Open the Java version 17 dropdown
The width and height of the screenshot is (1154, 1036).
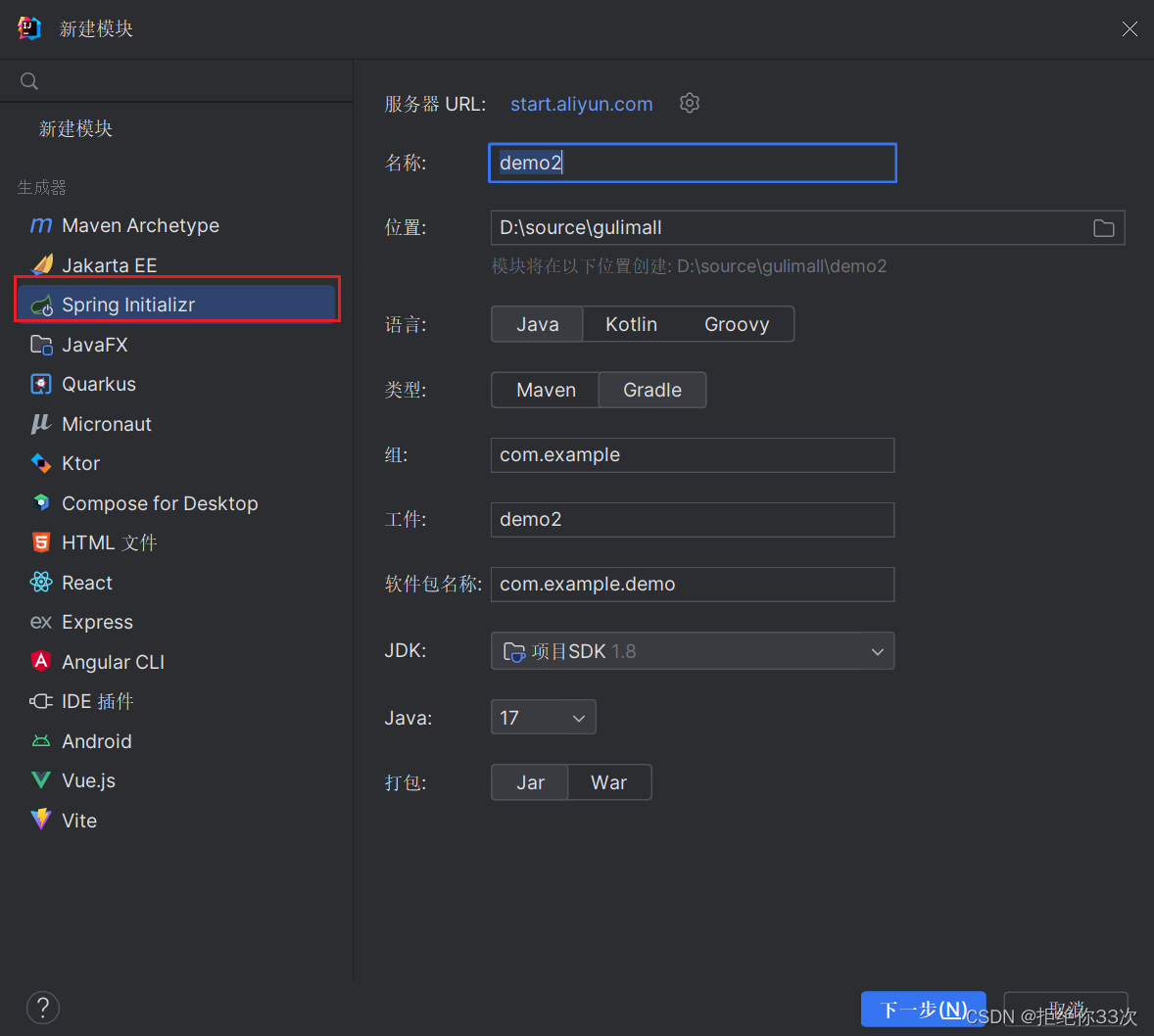543,718
